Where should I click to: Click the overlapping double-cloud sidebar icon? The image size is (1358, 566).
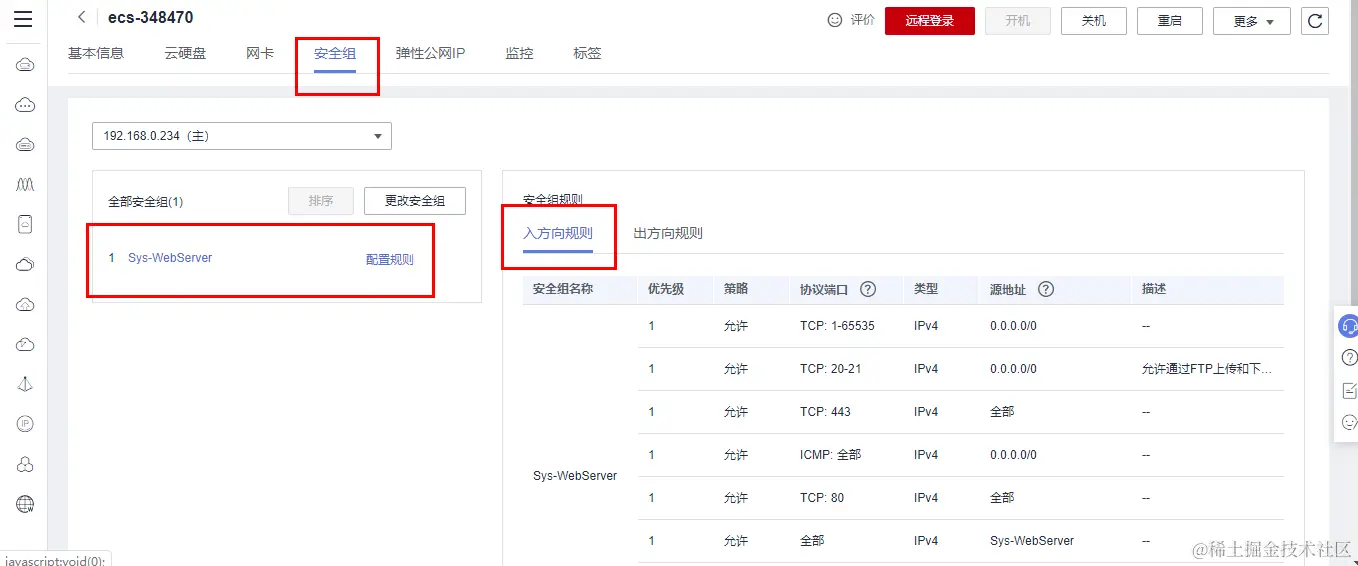[26, 265]
